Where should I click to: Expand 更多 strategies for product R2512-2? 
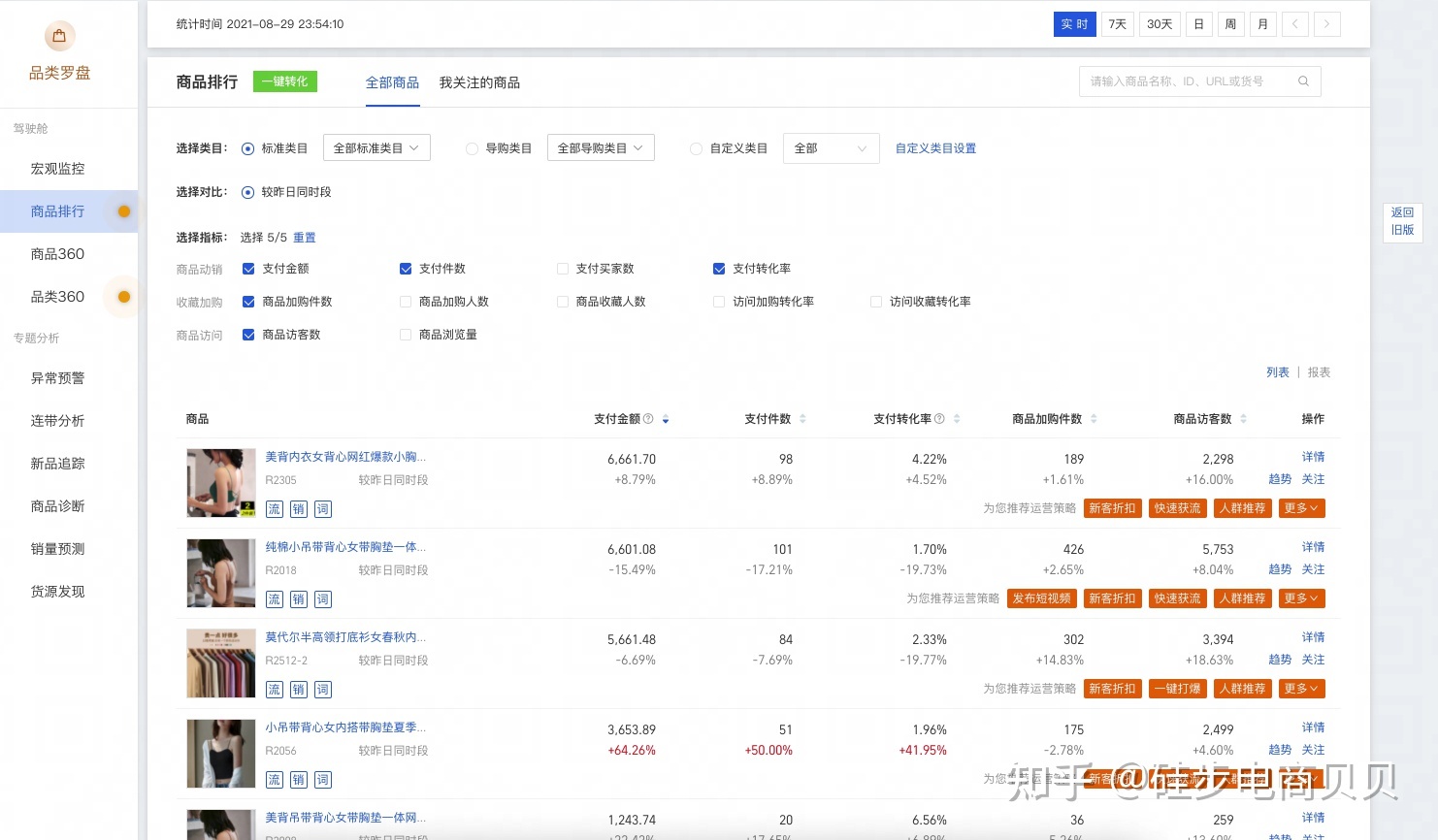1301,689
